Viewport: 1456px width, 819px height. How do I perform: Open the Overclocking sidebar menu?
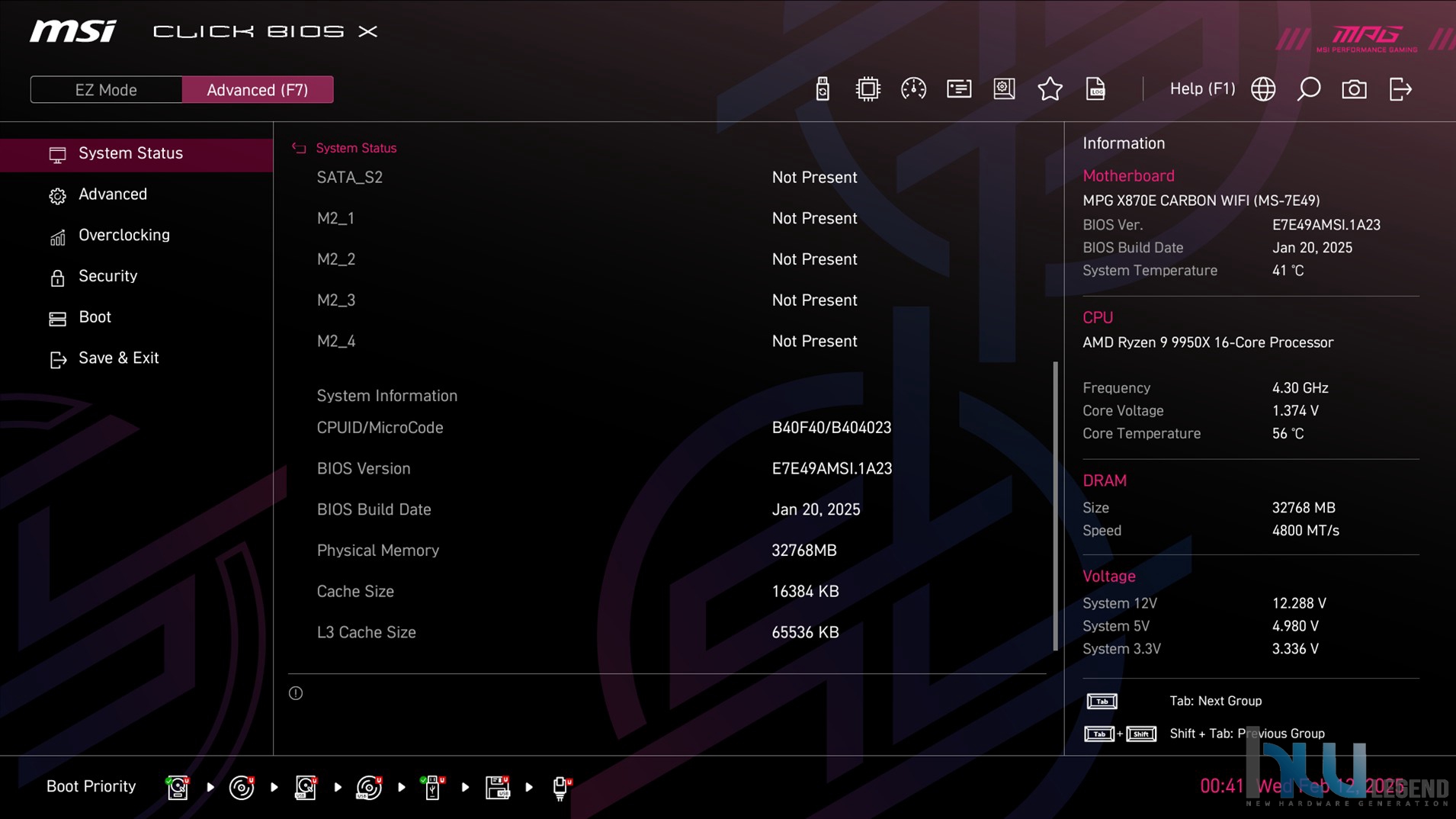[136, 235]
